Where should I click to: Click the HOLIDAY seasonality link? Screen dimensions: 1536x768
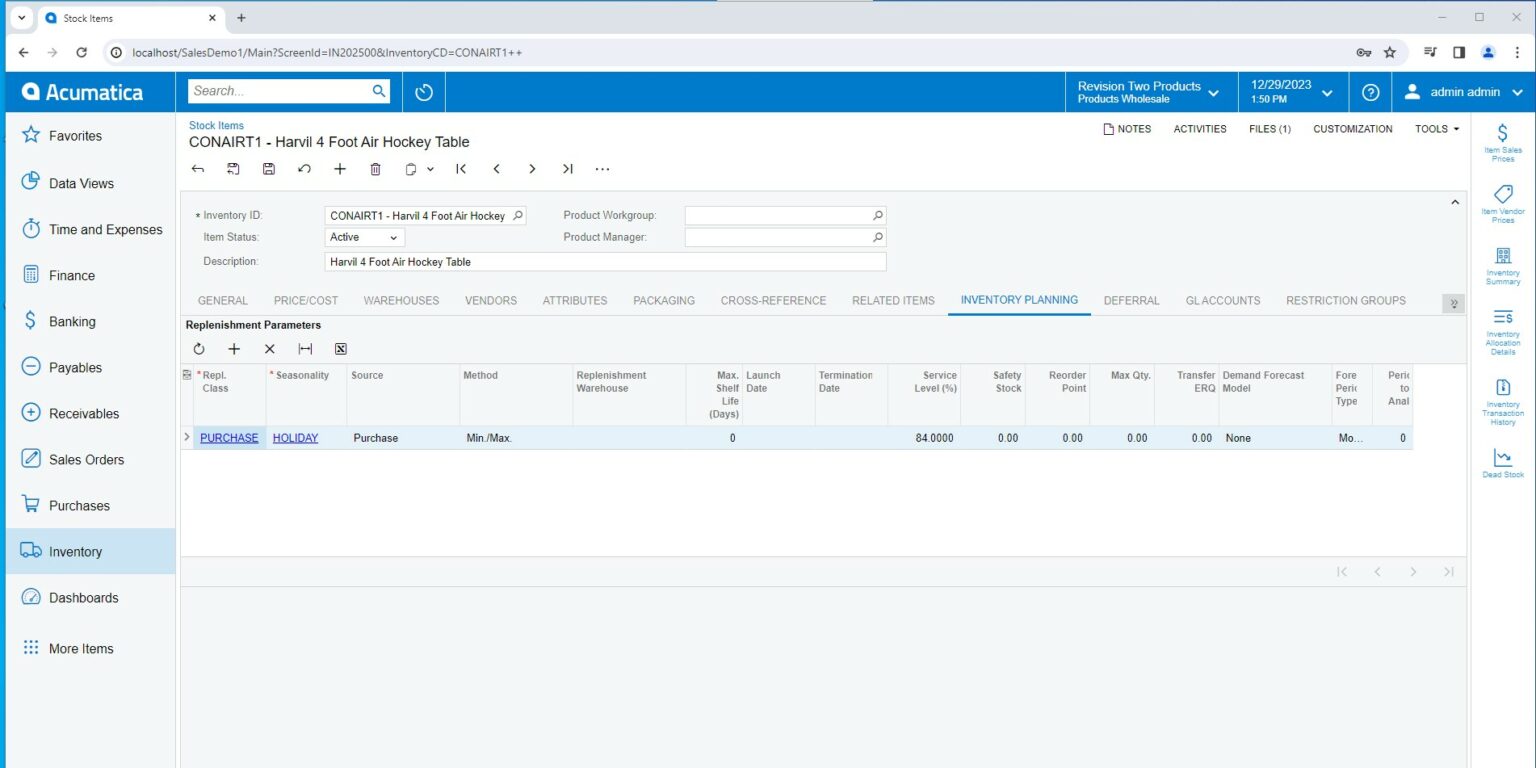click(x=295, y=438)
